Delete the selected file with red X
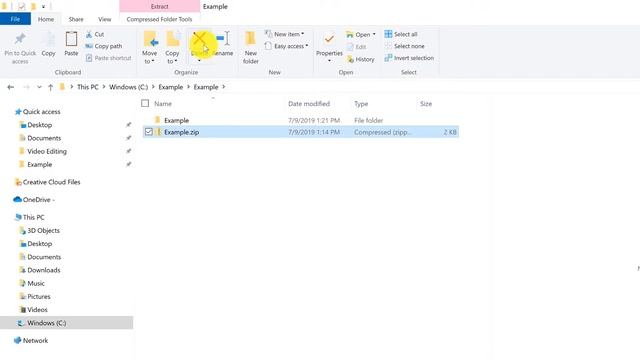 point(199,39)
